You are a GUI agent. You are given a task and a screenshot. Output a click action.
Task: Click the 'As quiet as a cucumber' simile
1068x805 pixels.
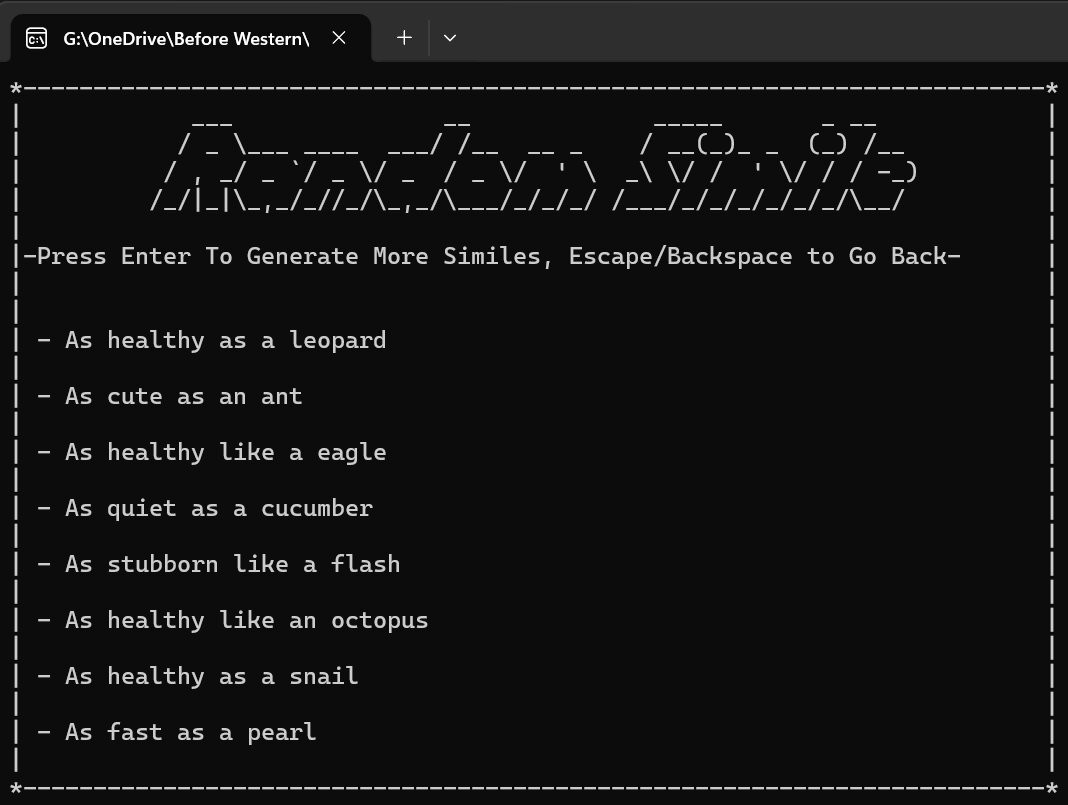[218, 508]
